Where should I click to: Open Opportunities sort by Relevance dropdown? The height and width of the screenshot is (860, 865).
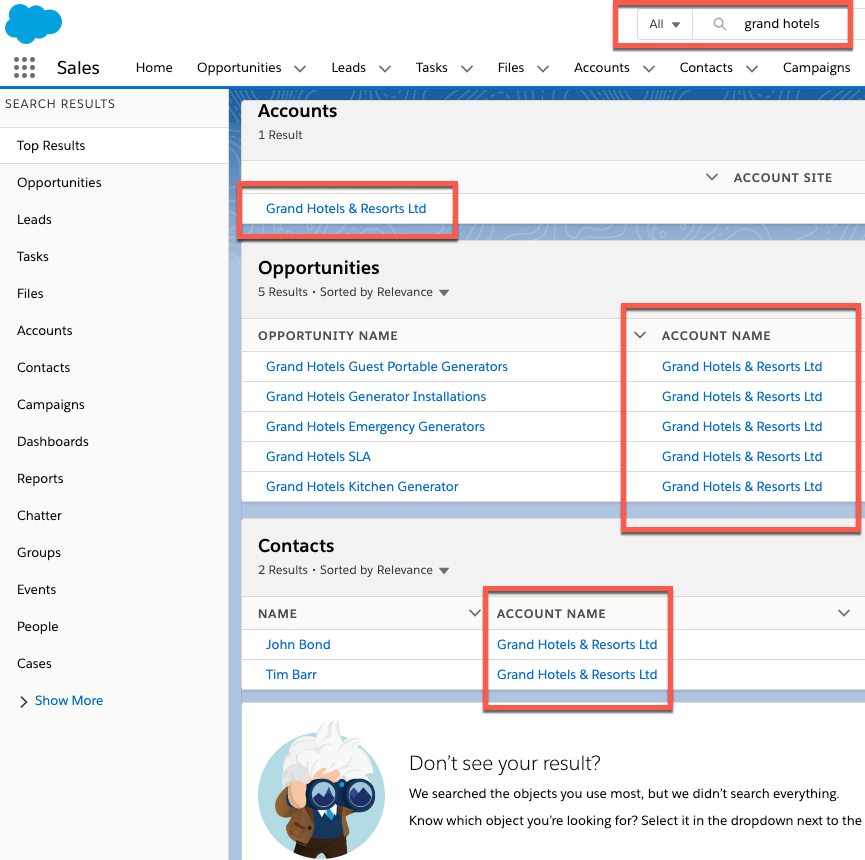(444, 293)
